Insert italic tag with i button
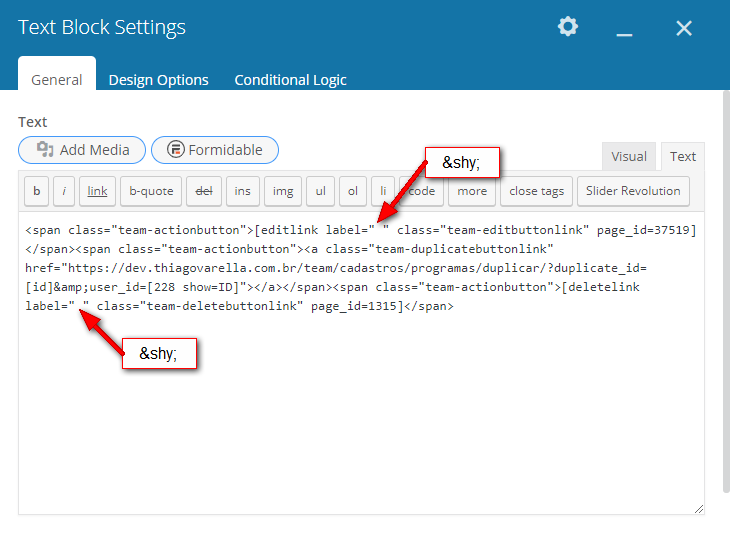This screenshot has width=730, height=533. tap(64, 191)
